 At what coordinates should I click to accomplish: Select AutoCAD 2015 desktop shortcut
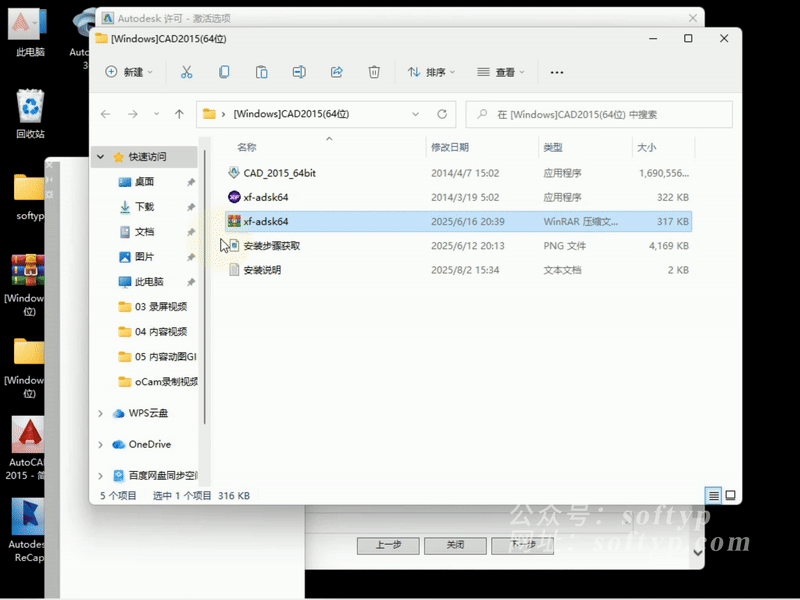click(27, 449)
